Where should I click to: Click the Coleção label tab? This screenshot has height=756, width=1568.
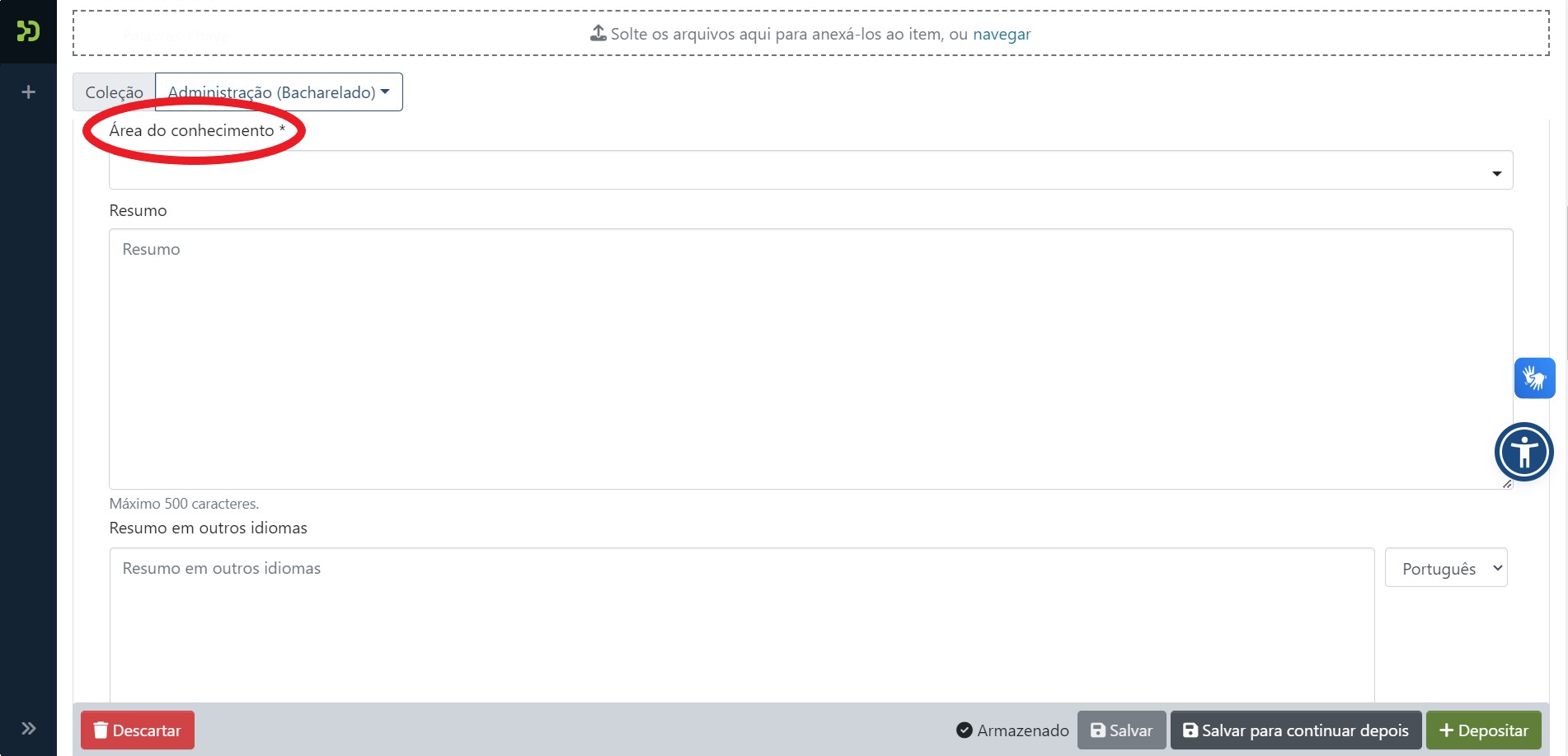tap(115, 92)
